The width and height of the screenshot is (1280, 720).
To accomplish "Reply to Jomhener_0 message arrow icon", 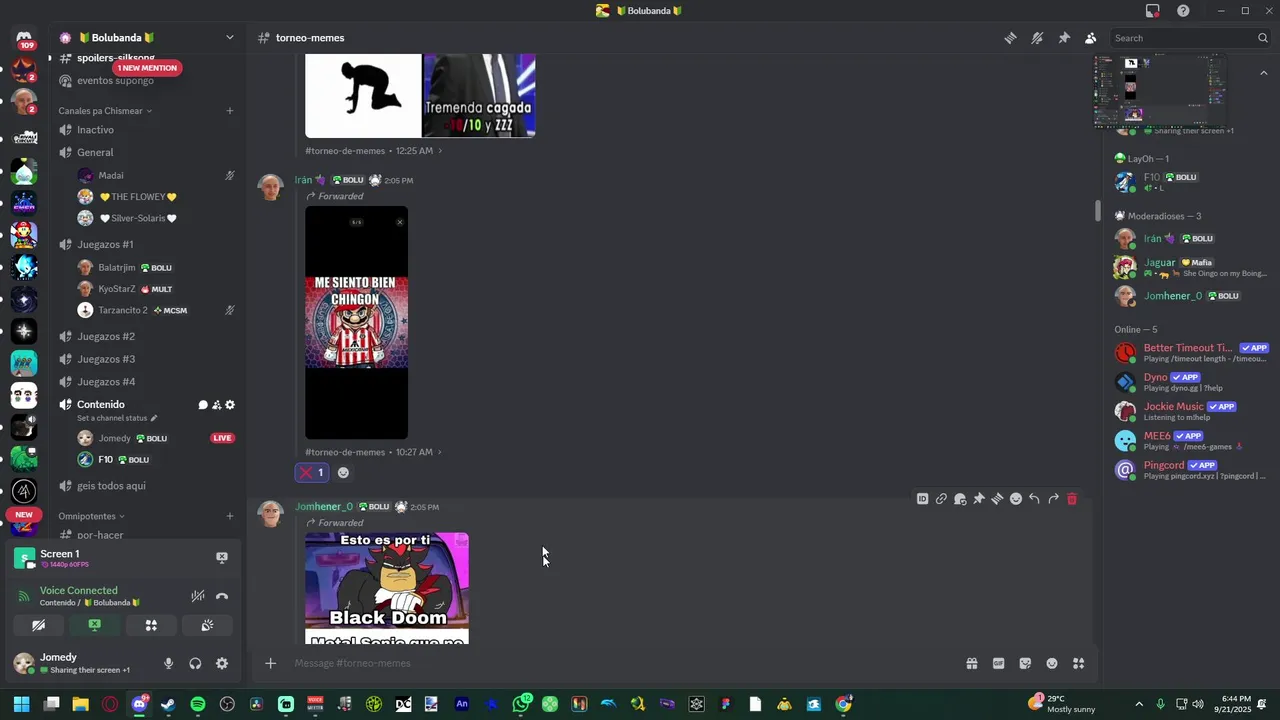I will (x=1034, y=499).
